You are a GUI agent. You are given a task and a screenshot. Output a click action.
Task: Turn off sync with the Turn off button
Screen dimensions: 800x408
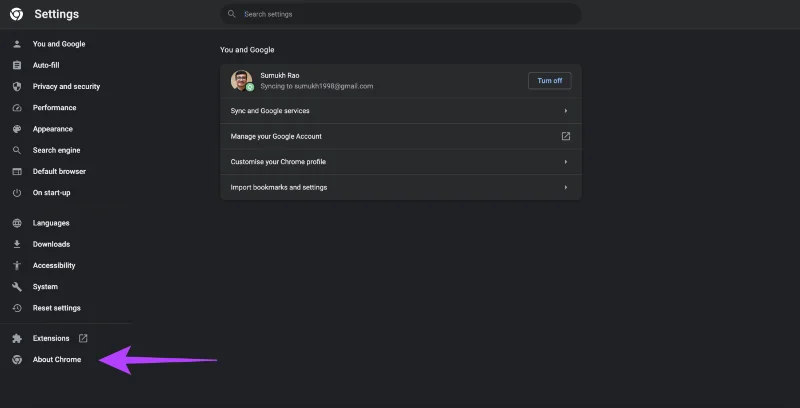pos(549,81)
